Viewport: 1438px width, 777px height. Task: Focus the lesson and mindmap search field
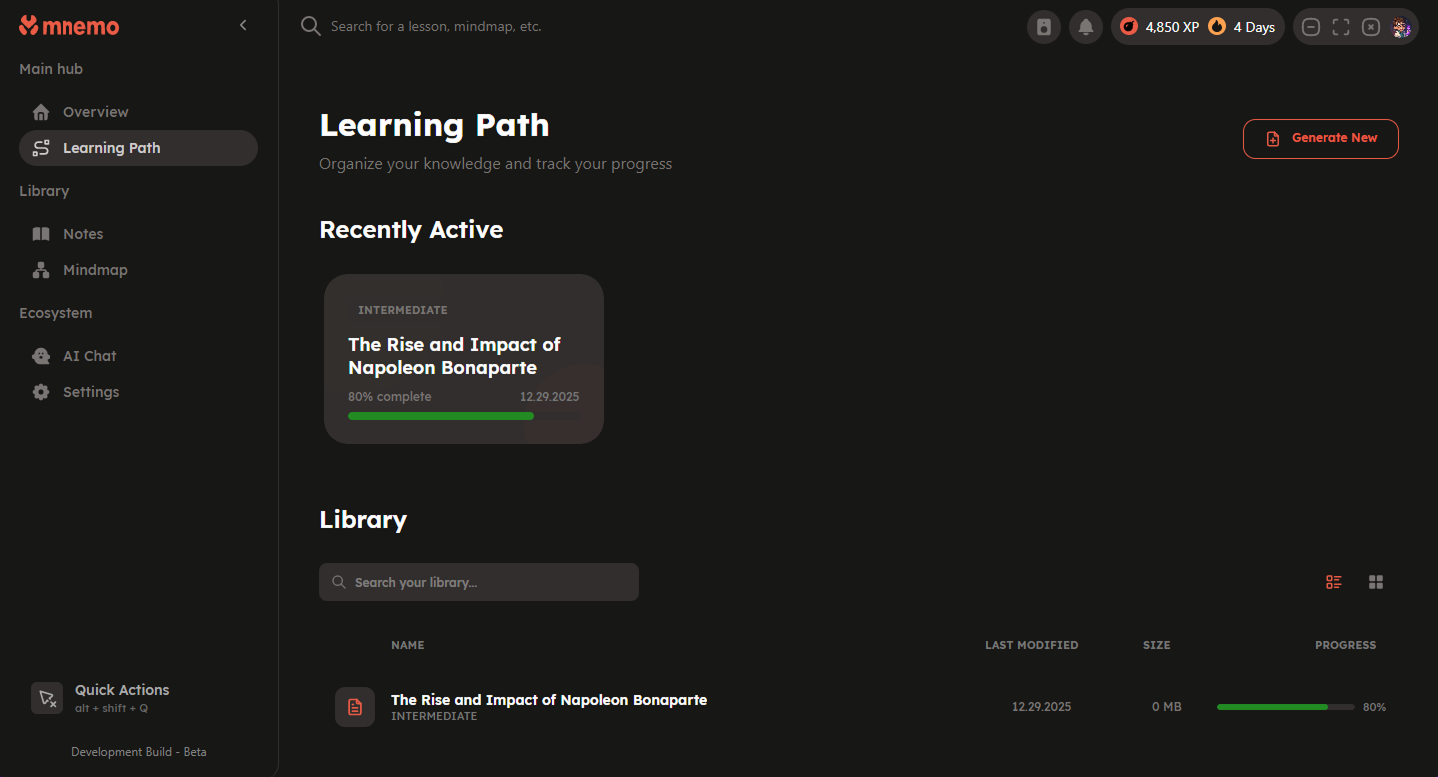tap(436, 26)
